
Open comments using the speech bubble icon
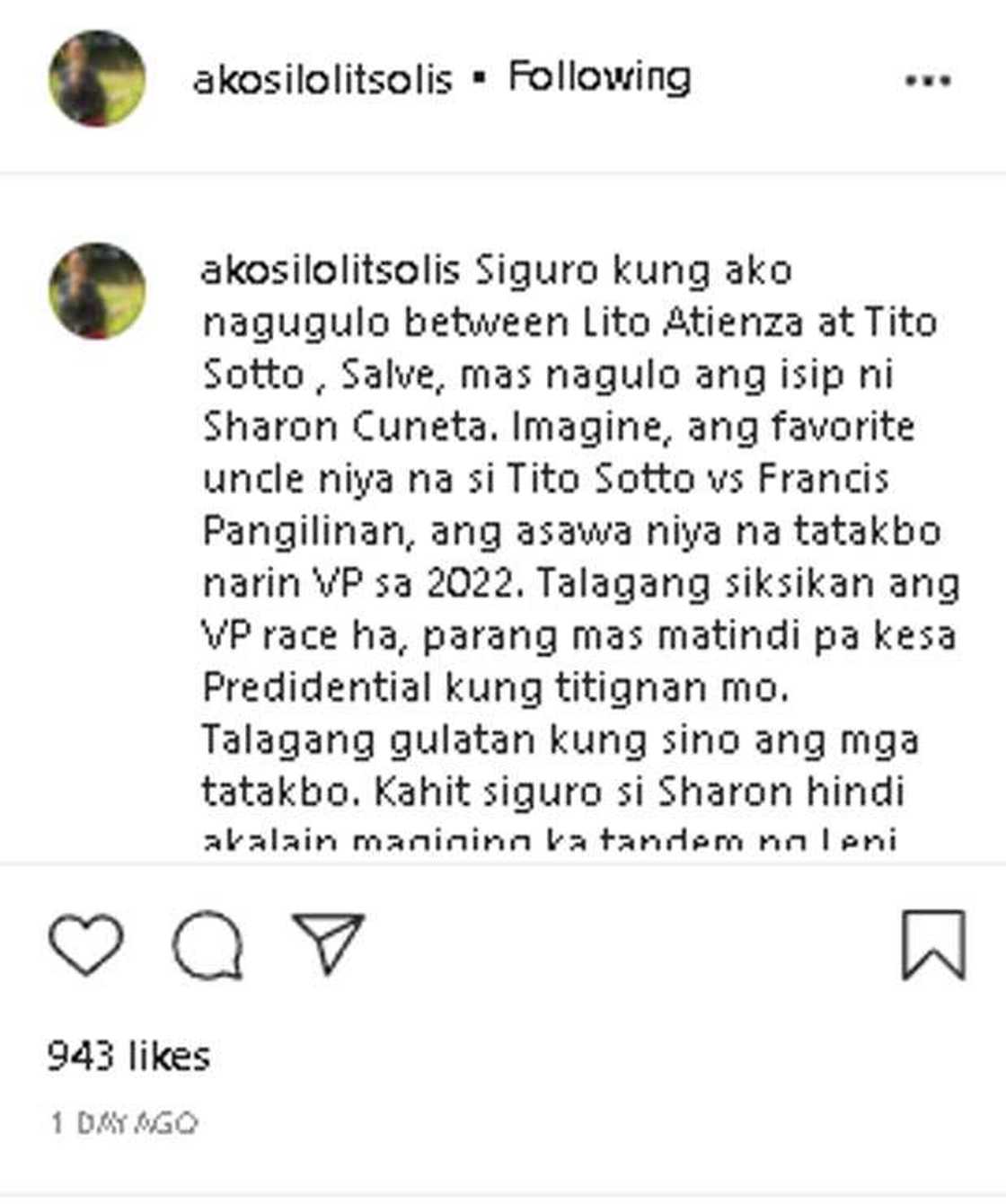[207, 945]
